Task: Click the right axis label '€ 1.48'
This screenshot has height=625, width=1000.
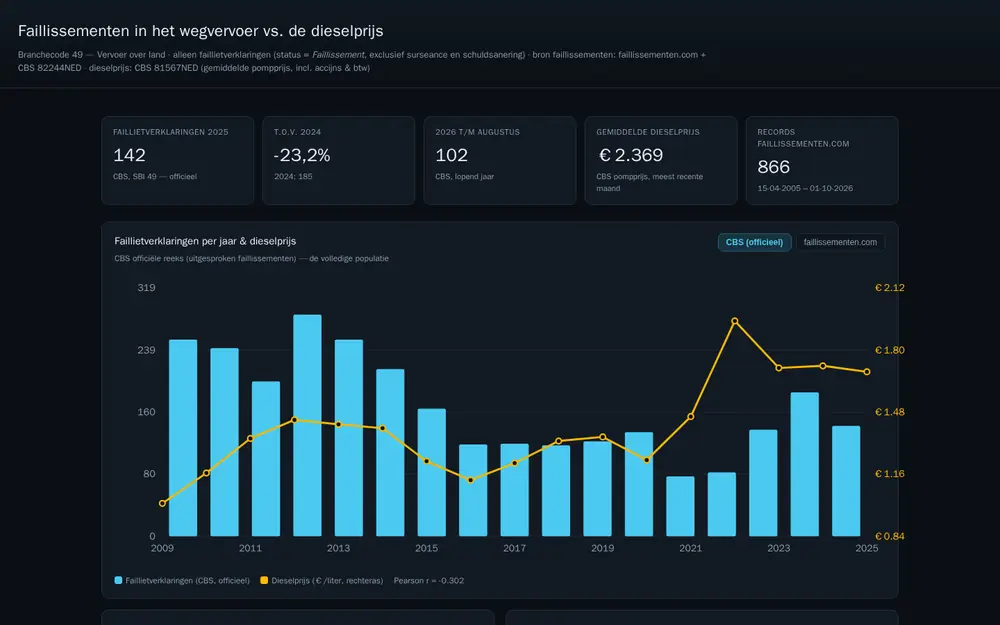Action: click(x=890, y=412)
